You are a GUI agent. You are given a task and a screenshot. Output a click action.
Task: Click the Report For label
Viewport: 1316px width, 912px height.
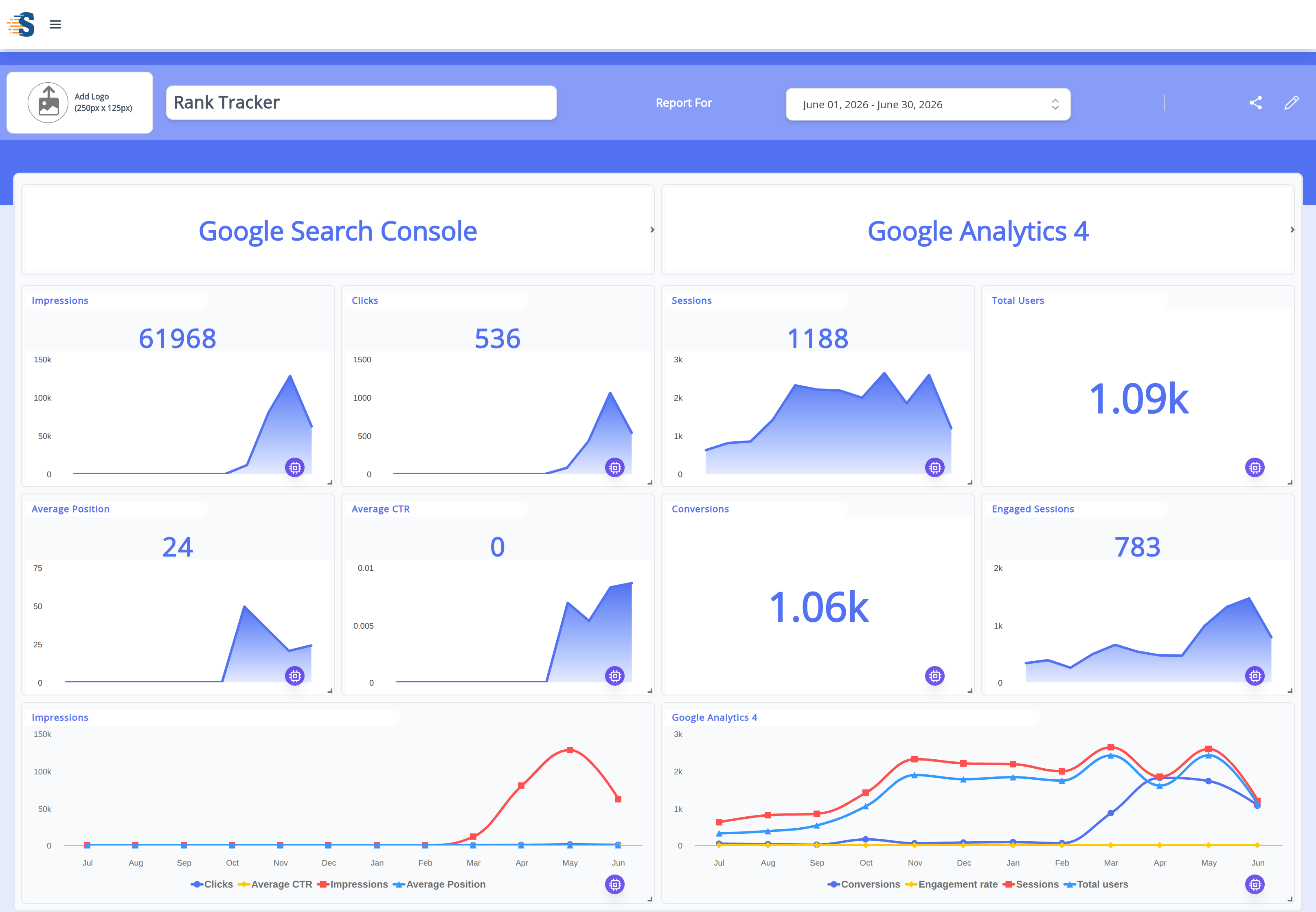[683, 103]
